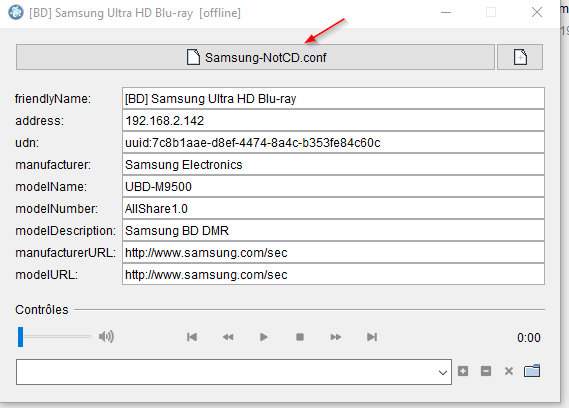Viewport: 569px width, 408px height.
Task: Stop playback
Action: tap(300, 337)
